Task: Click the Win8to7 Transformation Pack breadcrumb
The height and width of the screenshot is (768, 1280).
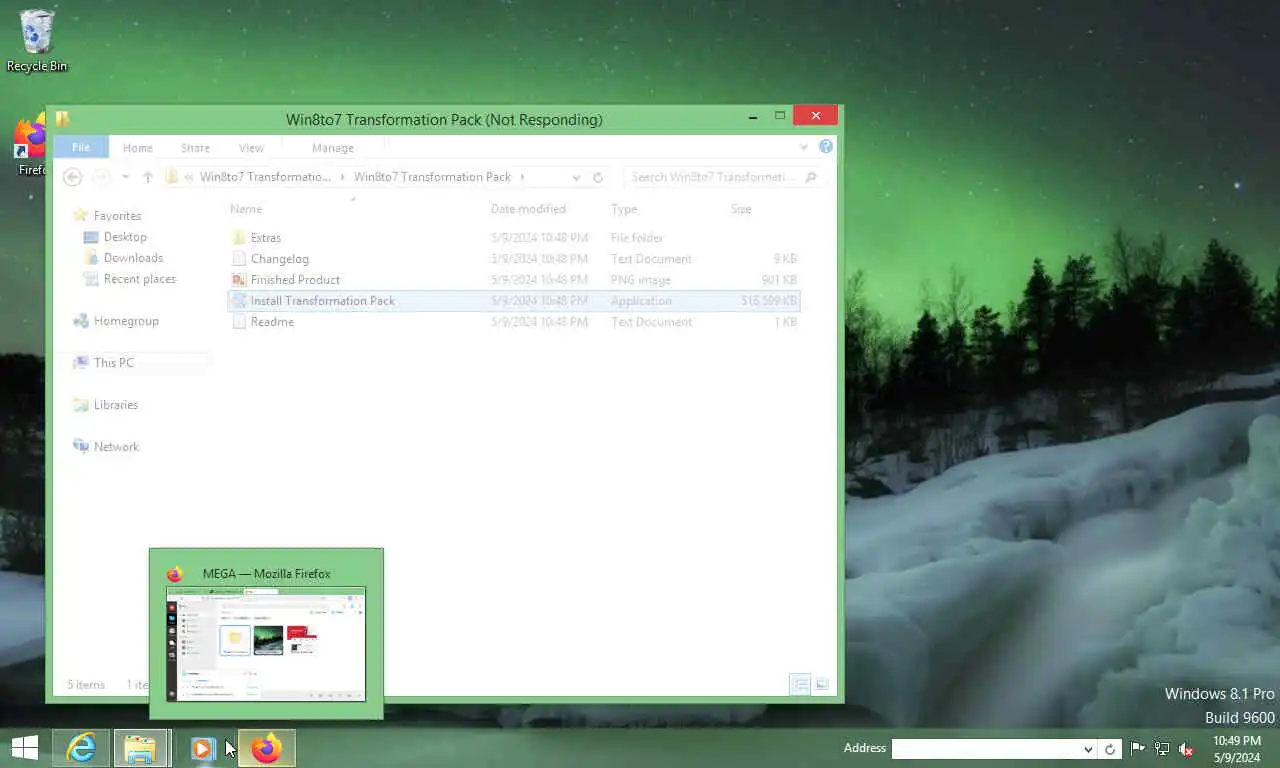Action: (x=432, y=177)
